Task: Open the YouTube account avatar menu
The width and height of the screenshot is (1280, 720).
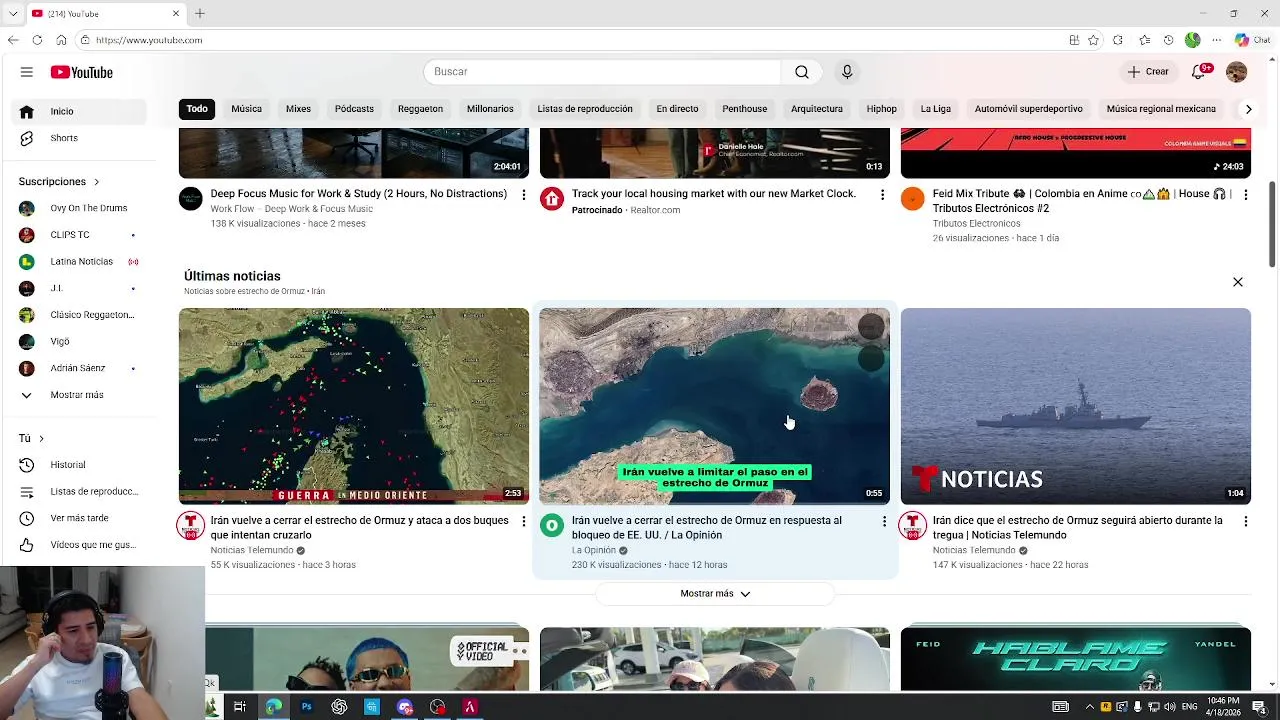Action: click(1237, 72)
